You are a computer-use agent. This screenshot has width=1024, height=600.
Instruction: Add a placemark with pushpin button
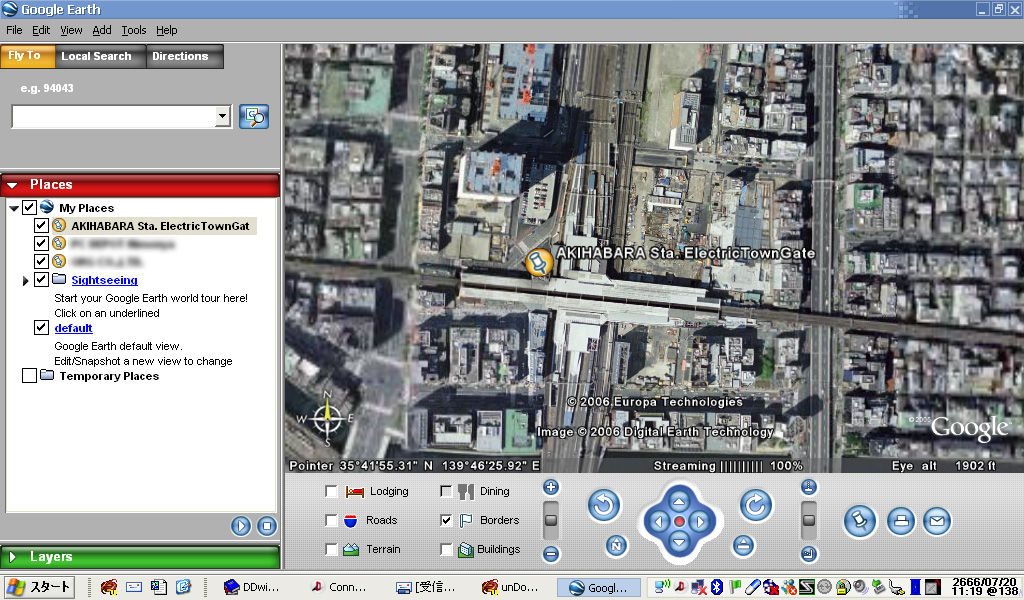[x=859, y=521]
